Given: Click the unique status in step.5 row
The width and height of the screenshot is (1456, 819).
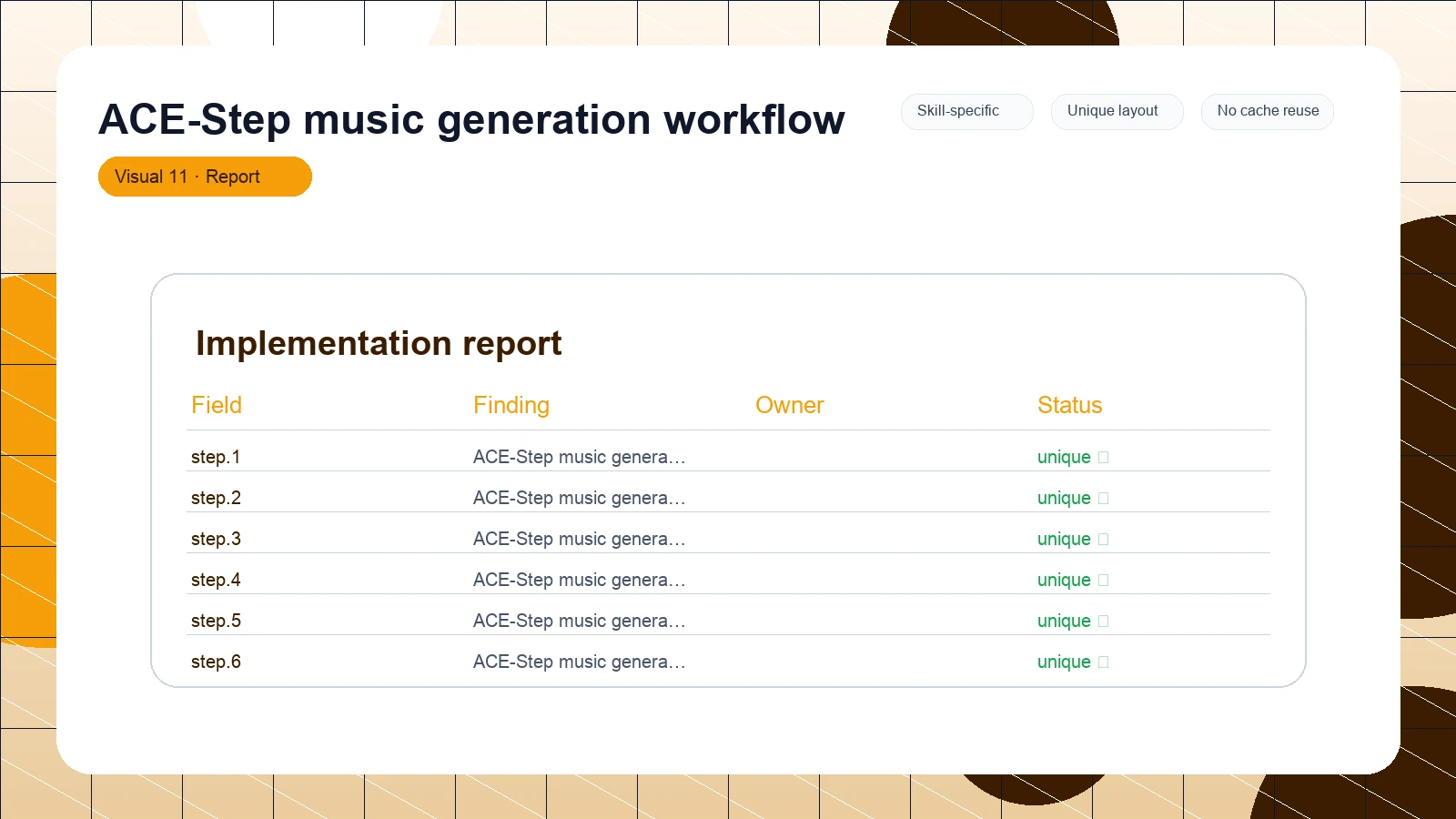Looking at the screenshot, I should click(1064, 621).
